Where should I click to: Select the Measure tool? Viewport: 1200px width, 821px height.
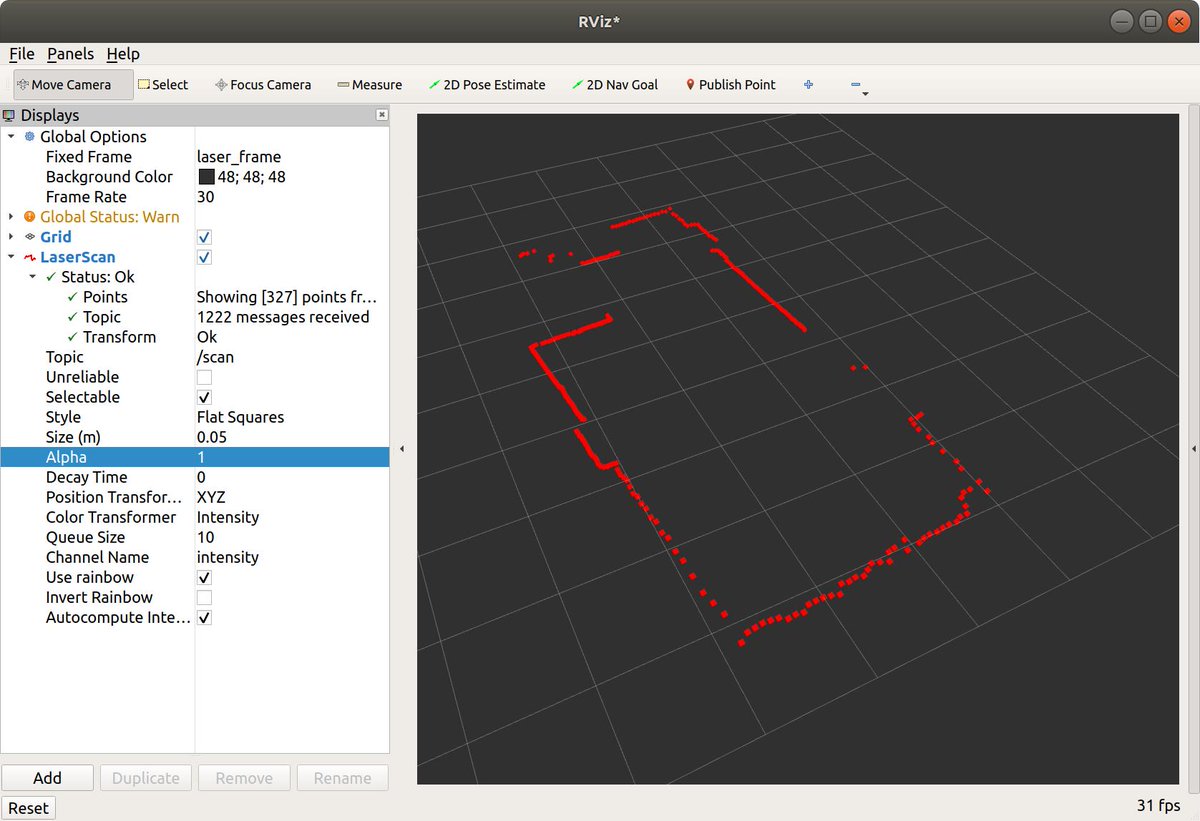(369, 85)
